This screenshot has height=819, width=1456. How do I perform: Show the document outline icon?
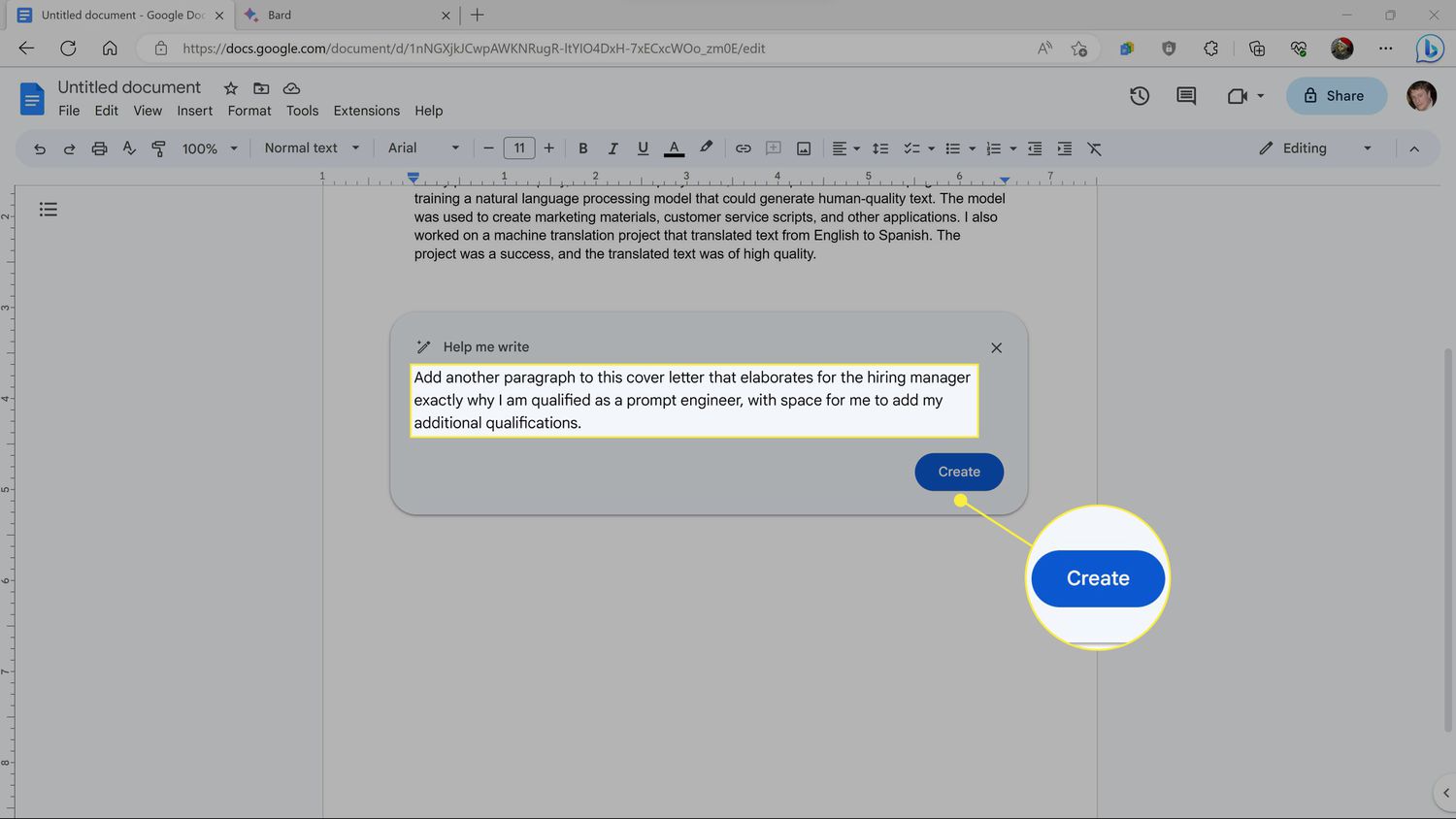[49, 210]
